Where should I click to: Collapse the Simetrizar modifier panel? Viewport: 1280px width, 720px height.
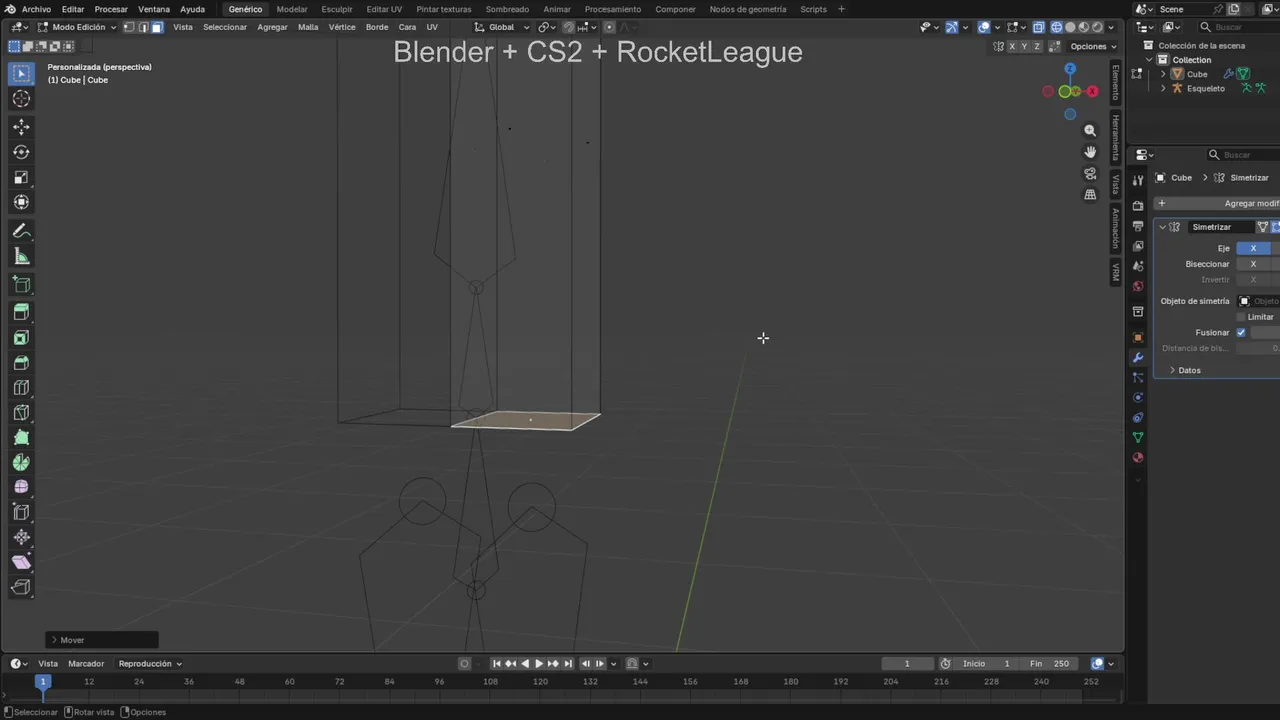(1163, 227)
